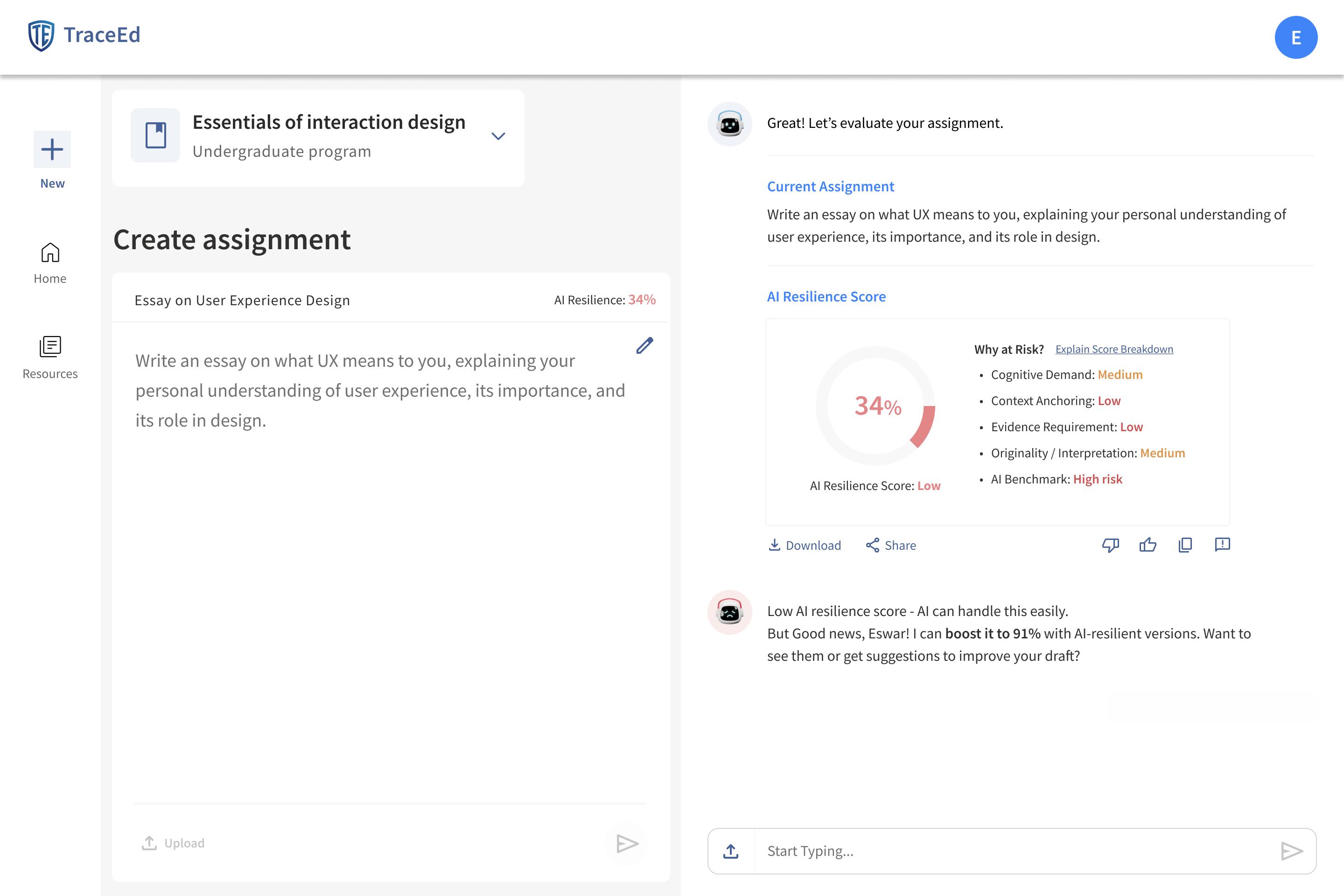Viewport: 1344px width, 896px height.
Task: Share the AI resilience score
Action: [891, 545]
